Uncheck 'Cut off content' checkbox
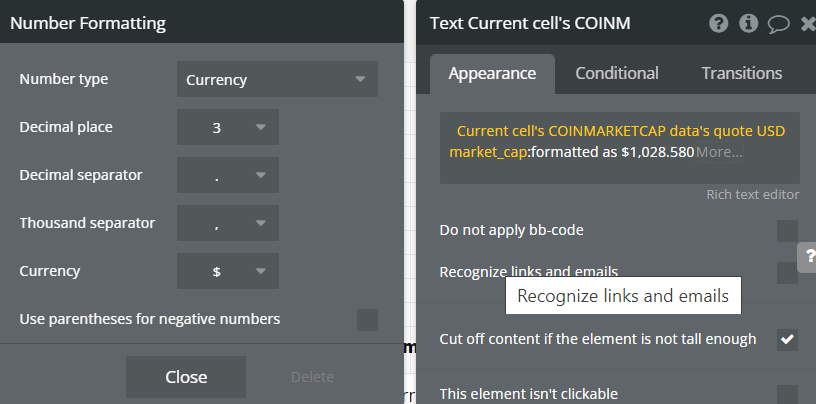The width and height of the screenshot is (816, 404). coord(788,339)
